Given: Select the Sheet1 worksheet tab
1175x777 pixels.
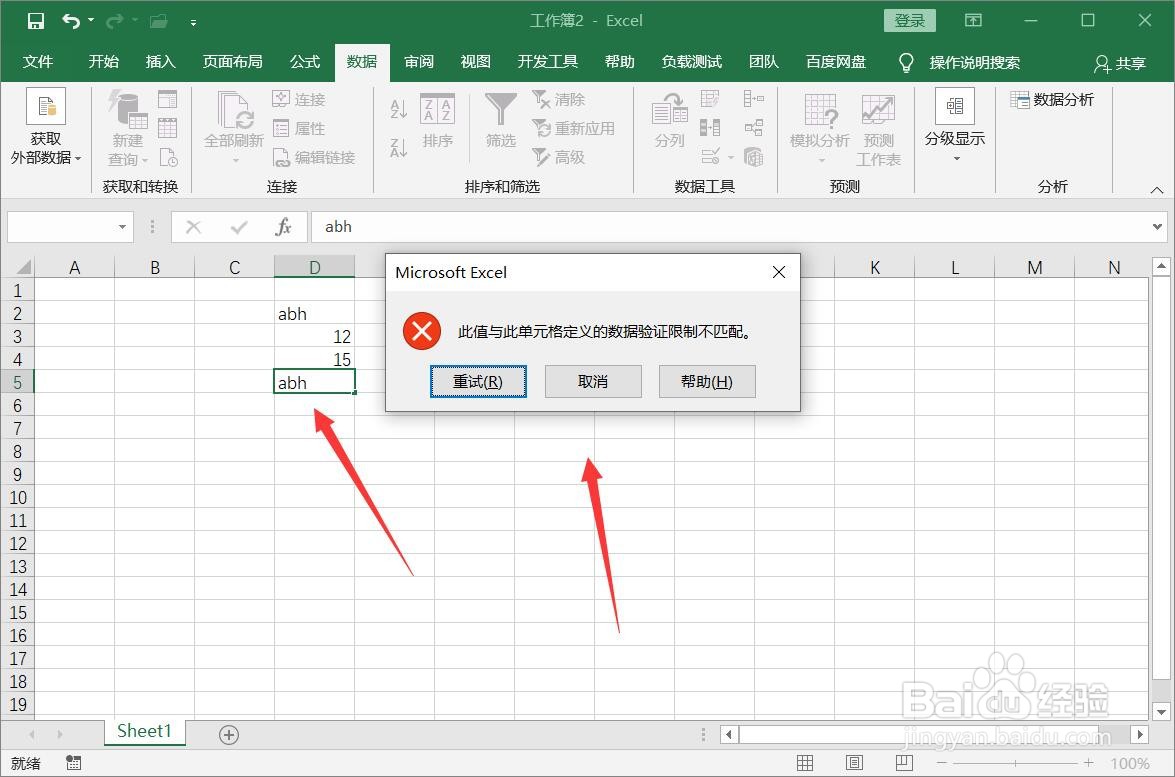Looking at the screenshot, I should point(145,731).
